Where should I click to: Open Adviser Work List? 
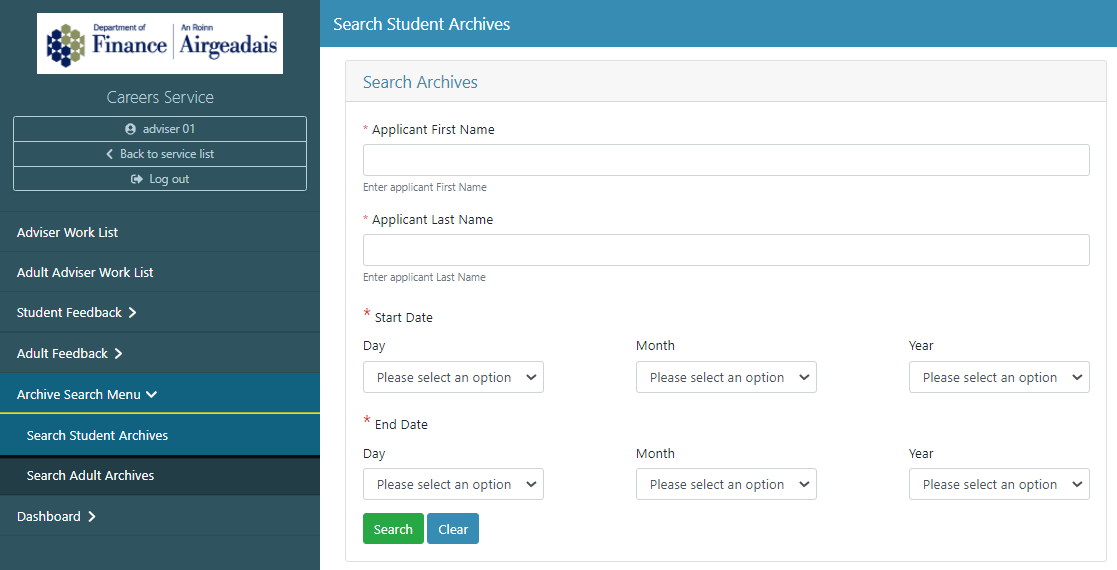pos(160,232)
